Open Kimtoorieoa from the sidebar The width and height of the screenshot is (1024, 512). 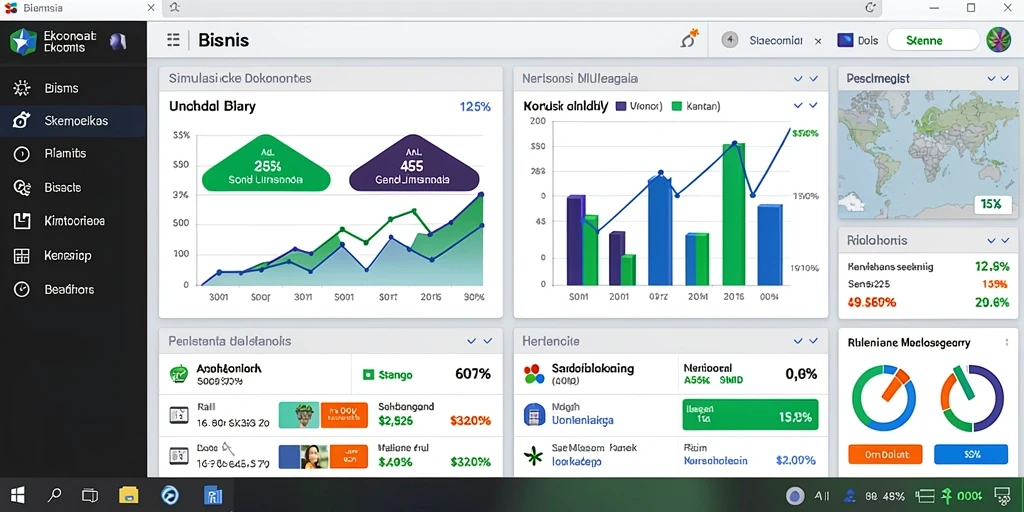(72, 221)
